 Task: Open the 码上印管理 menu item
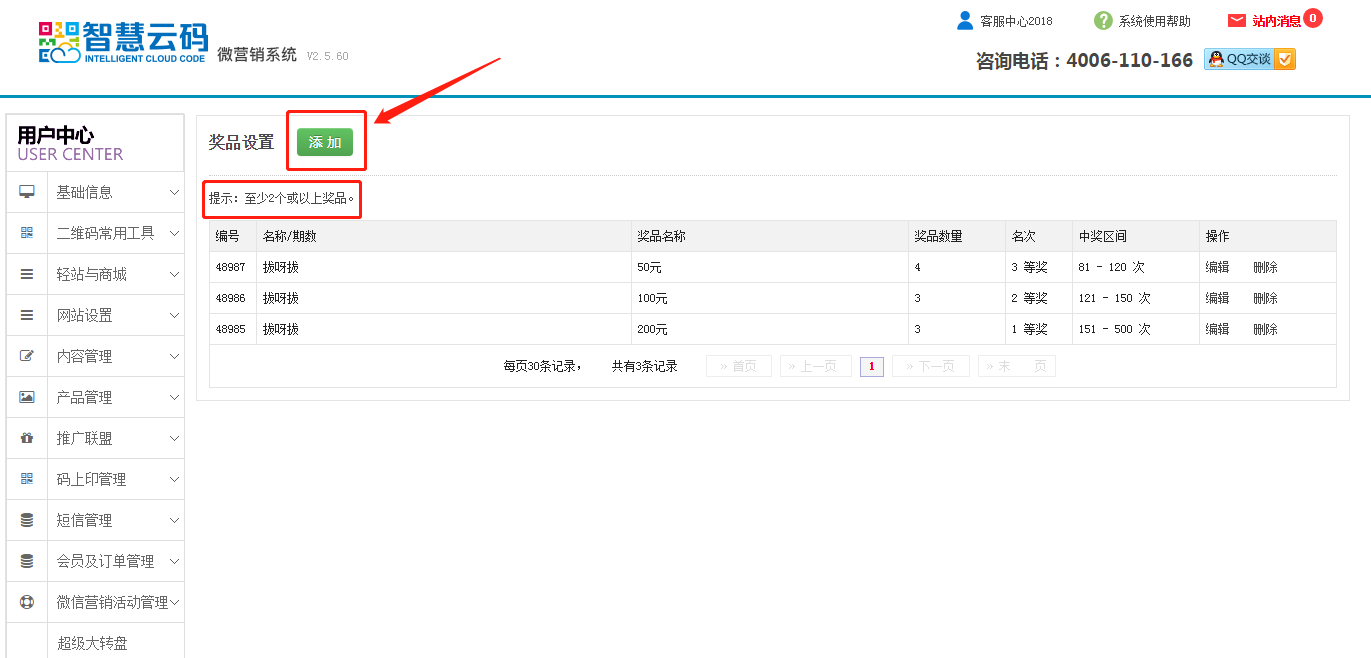[91, 479]
